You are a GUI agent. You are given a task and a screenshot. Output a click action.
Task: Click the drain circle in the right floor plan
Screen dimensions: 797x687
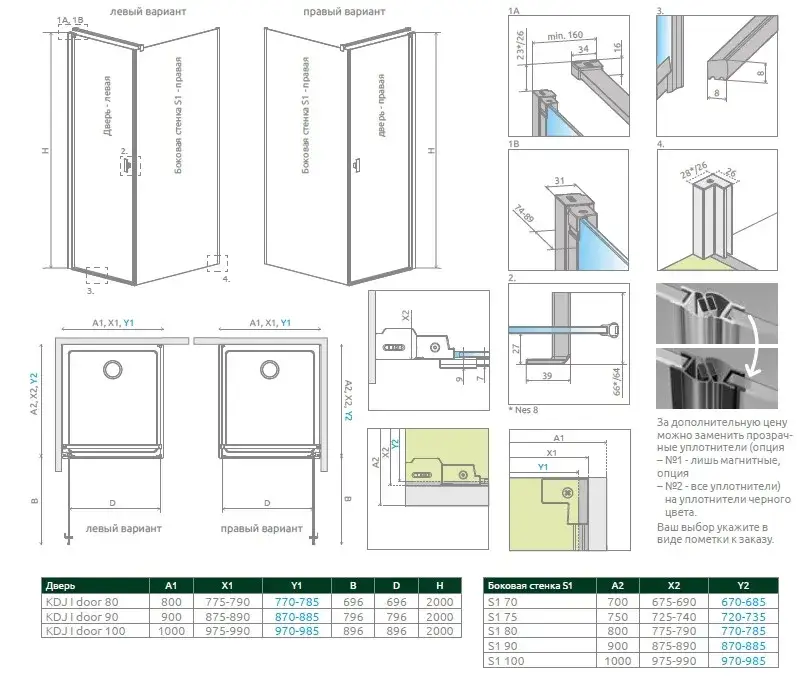click(x=270, y=370)
